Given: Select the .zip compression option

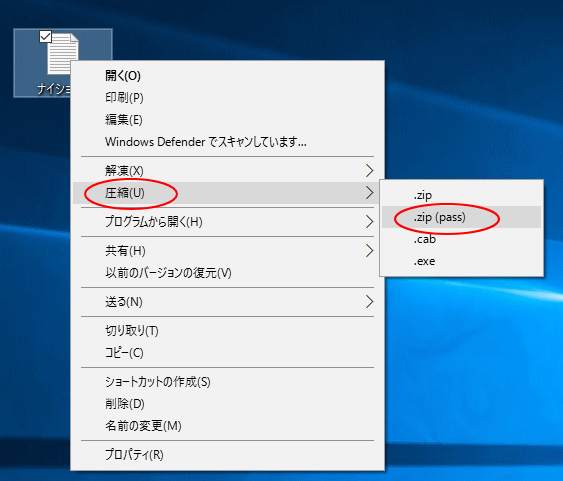Looking at the screenshot, I should click(x=461, y=195).
